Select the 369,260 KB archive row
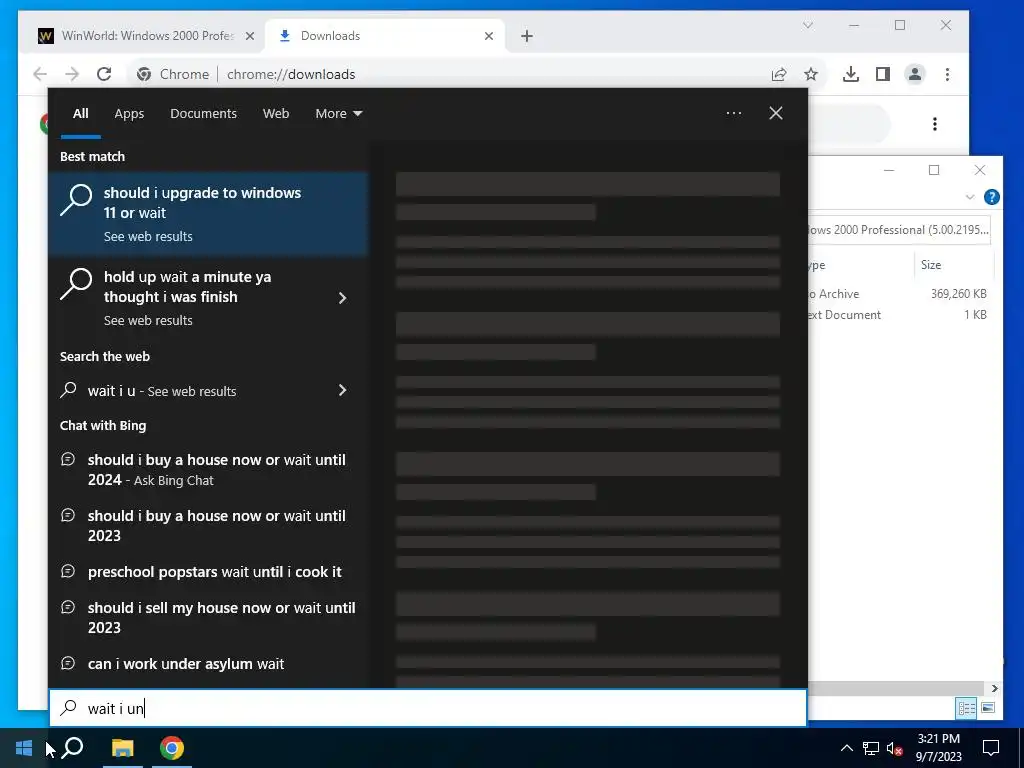The height and width of the screenshot is (768, 1024). [x=899, y=294]
